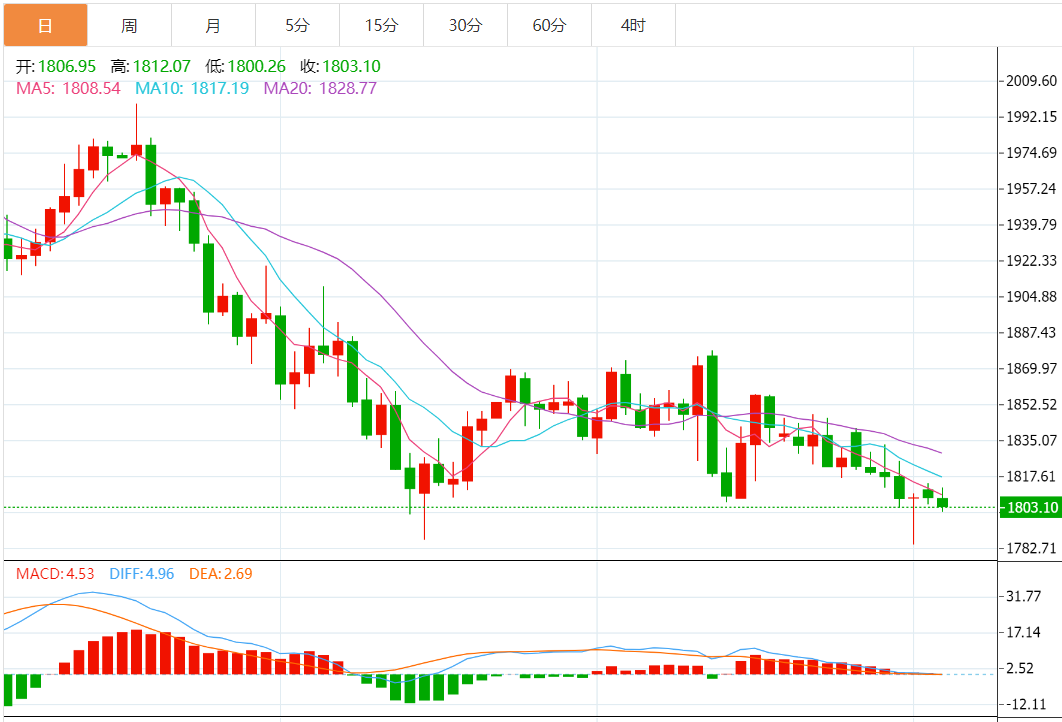Screen dimensions: 1062x722
Task: Click the MA10: 1817.19 label
Action: point(192,88)
